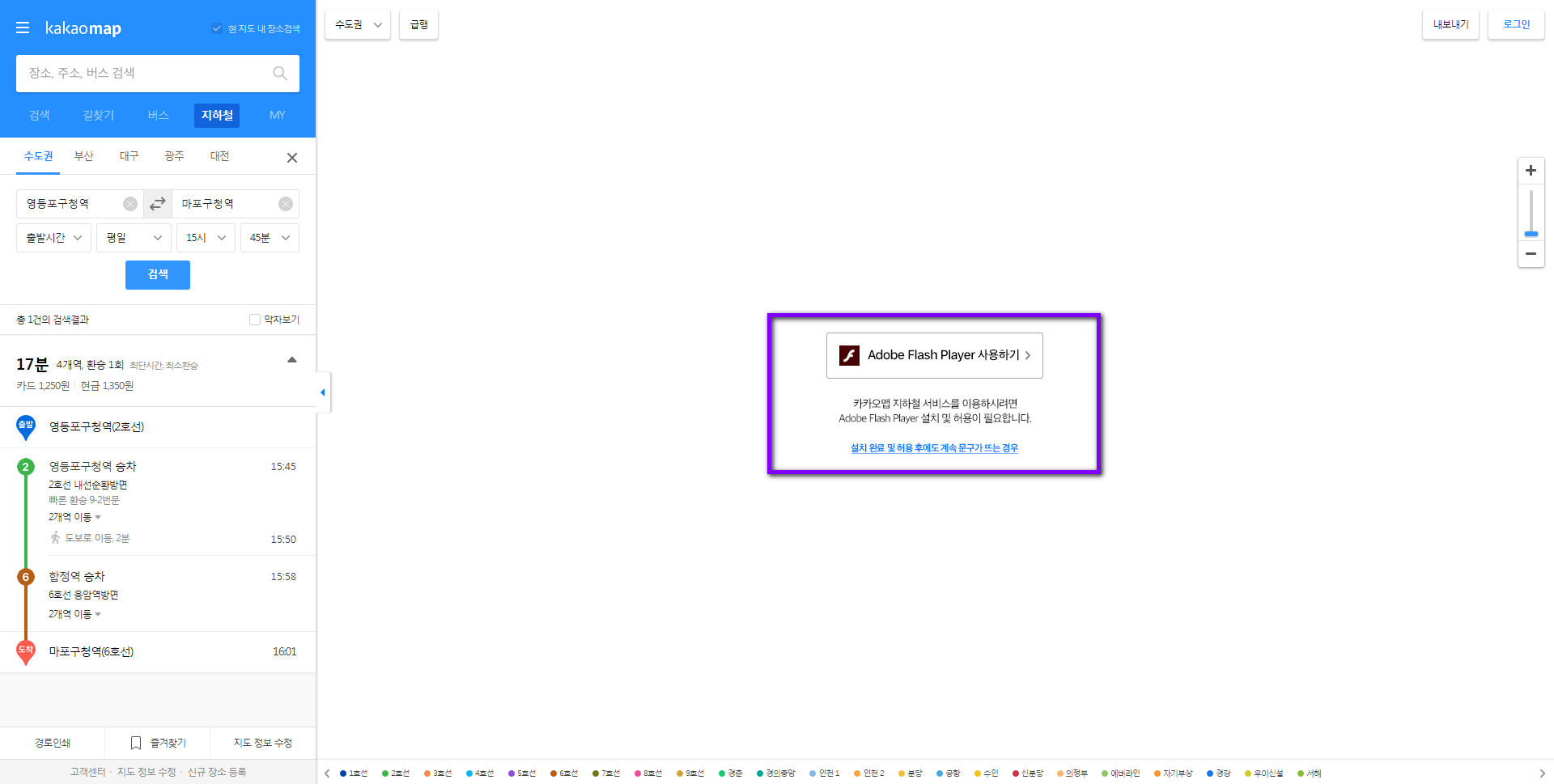This screenshot has width=1554, height=784.
Task: Click bottom-bar 지도 정보 수정 button
Action: coord(263,743)
